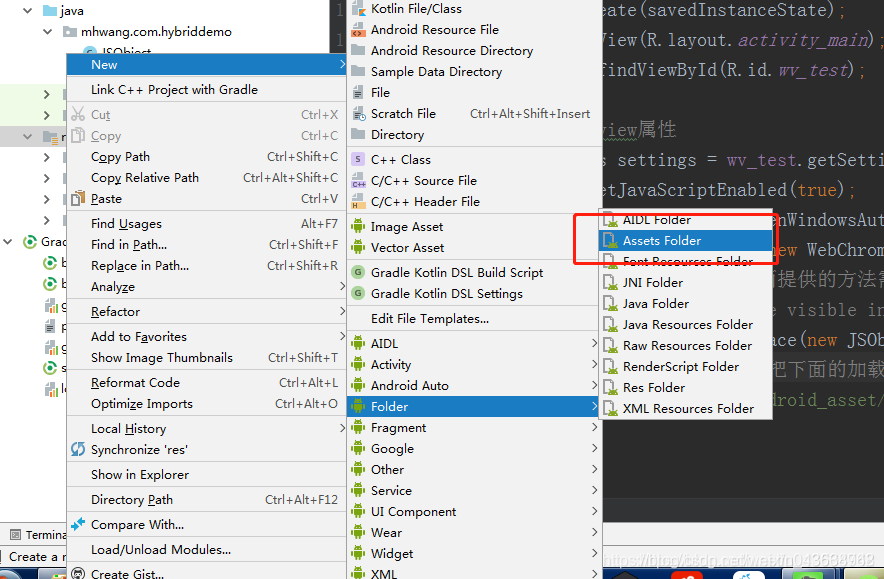Image resolution: width=884 pixels, height=579 pixels.
Task: Select Android Resource Directory
Action: click(x=474, y=51)
